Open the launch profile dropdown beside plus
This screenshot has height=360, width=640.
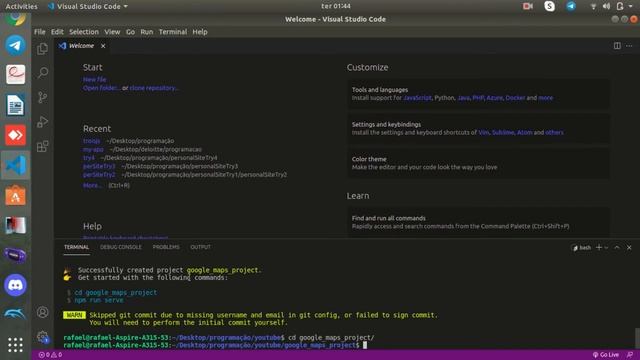coord(606,247)
